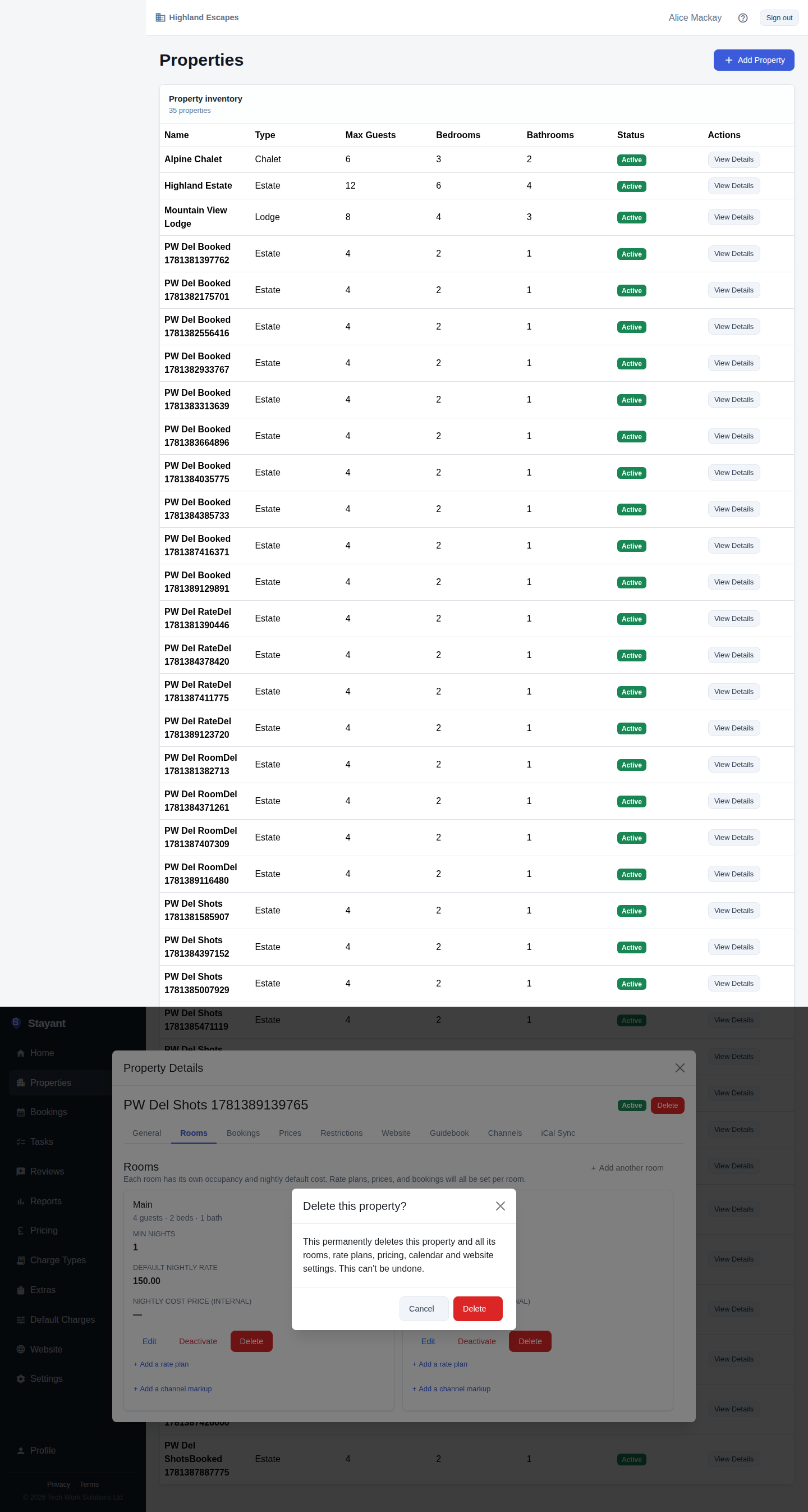Switch to the iCal Sync tab
The image size is (808, 1512).
(x=557, y=1133)
